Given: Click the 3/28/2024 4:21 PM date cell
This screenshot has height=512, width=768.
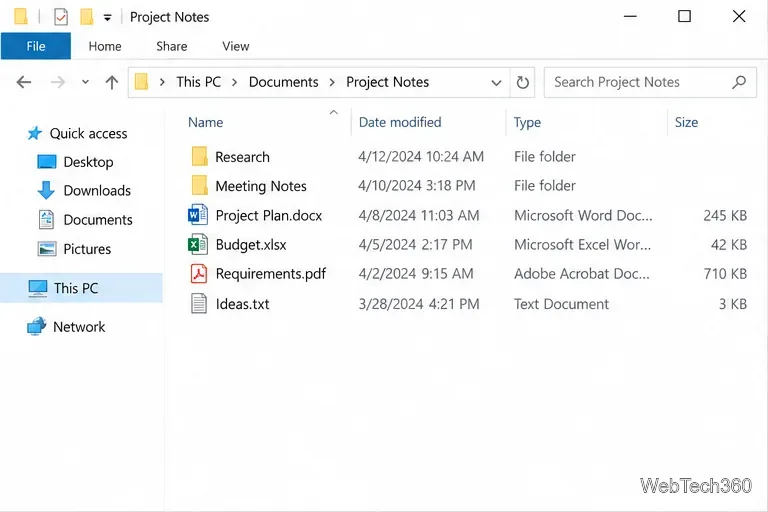Looking at the screenshot, I should pos(419,304).
